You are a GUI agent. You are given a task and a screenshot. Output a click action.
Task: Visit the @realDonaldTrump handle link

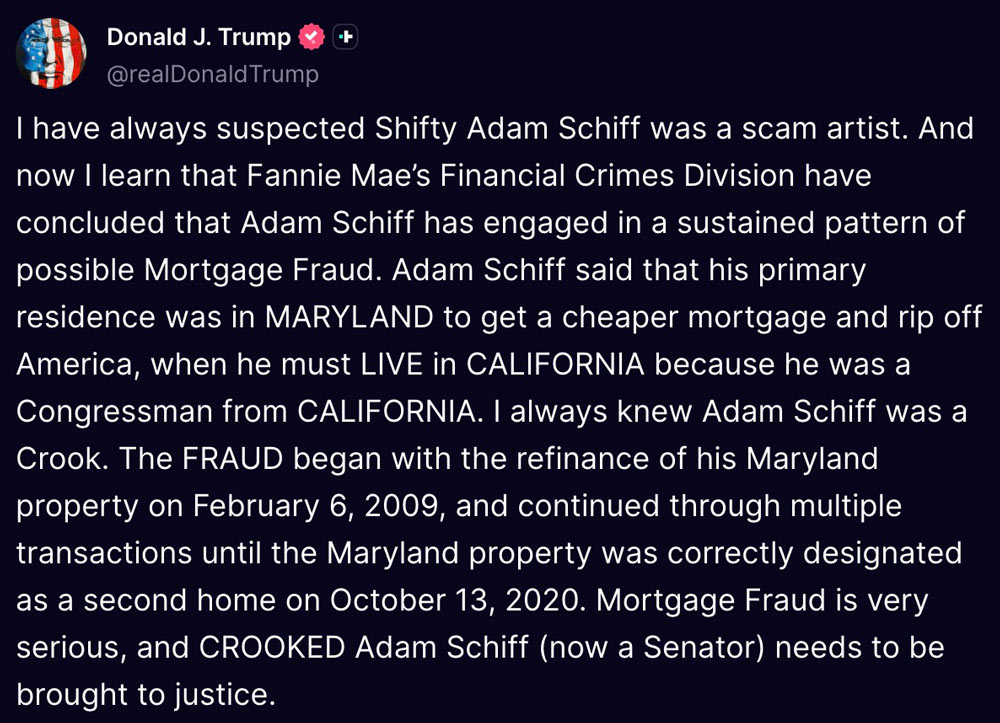[x=213, y=74]
